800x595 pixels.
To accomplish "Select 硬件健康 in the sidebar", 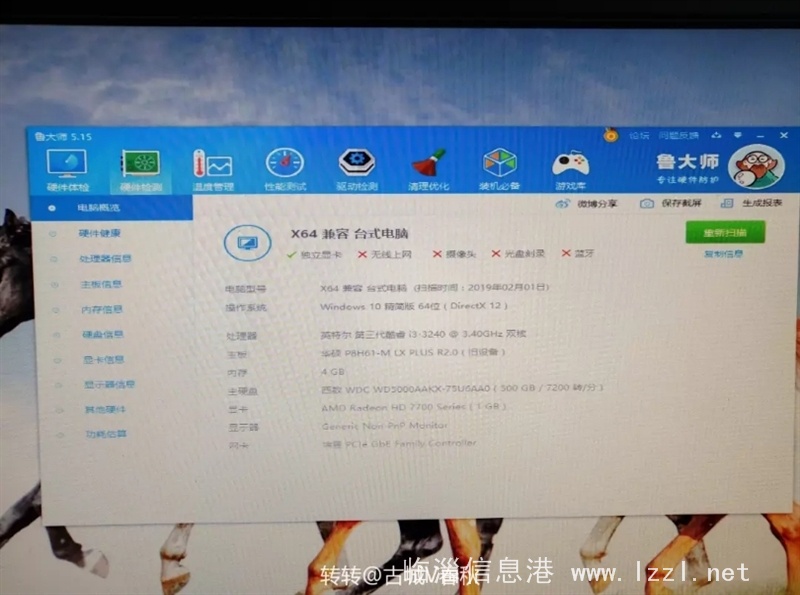I will (x=99, y=233).
